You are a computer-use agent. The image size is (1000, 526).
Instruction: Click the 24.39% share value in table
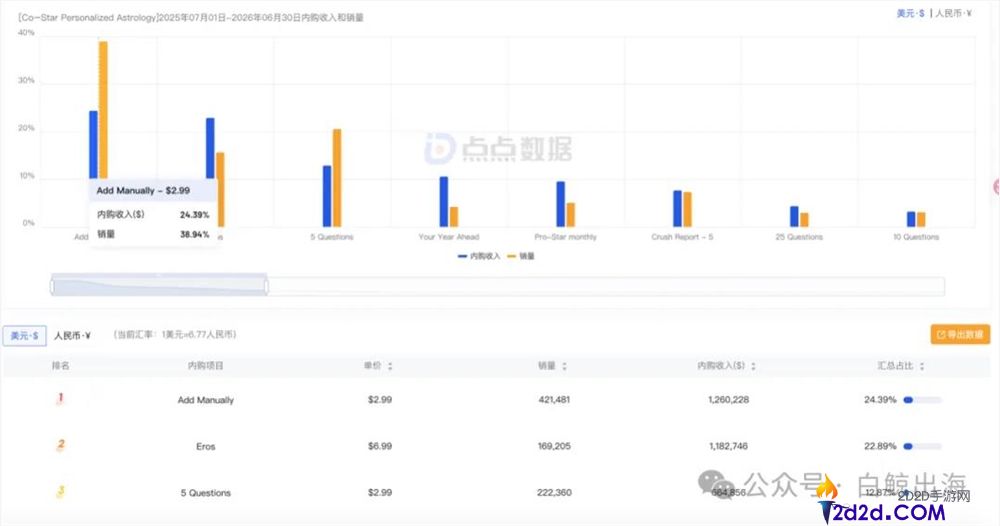(x=879, y=400)
